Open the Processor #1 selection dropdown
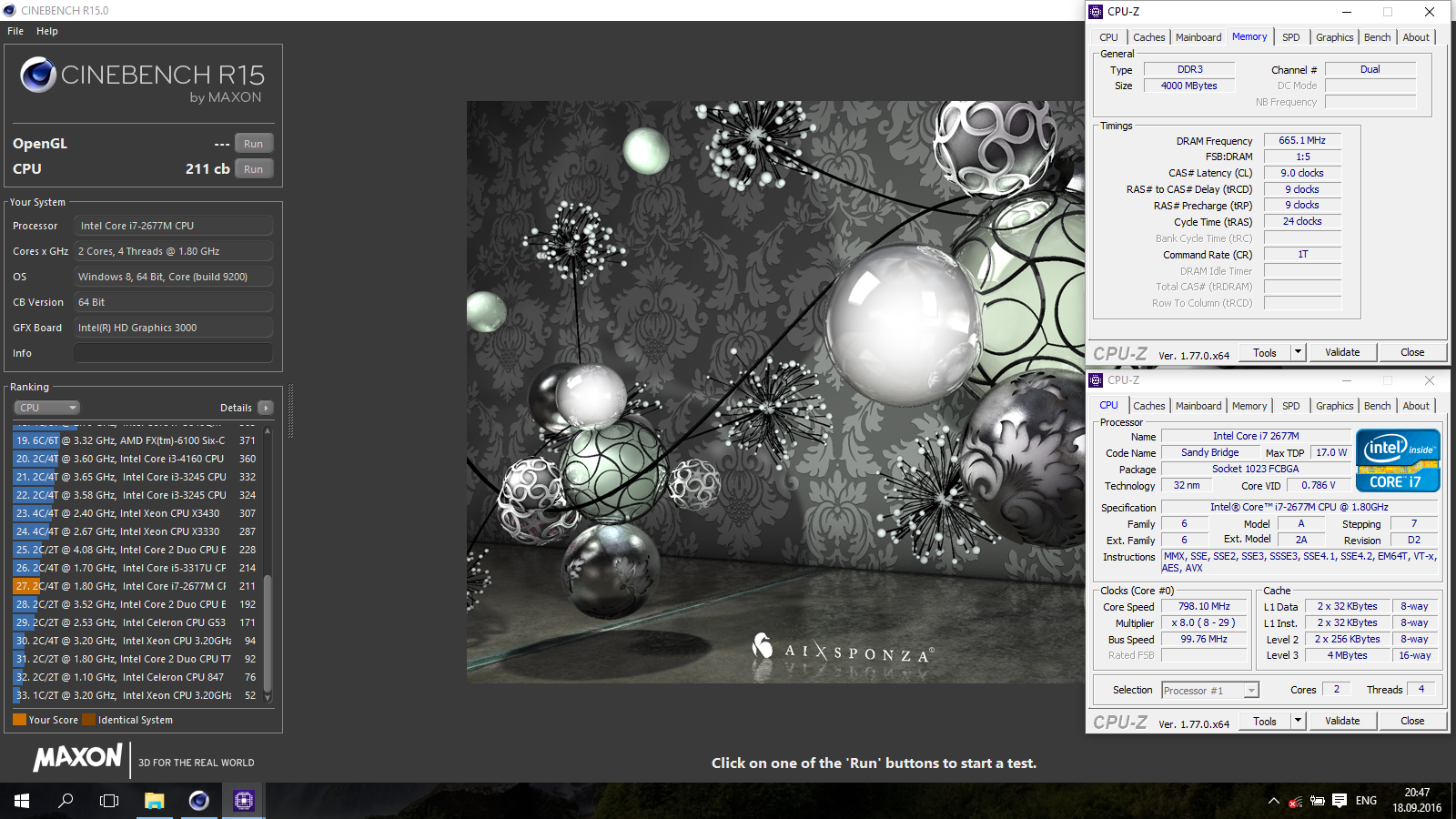The height and width of the screenshot is (819, 1456). click(x=1210, y=691)
